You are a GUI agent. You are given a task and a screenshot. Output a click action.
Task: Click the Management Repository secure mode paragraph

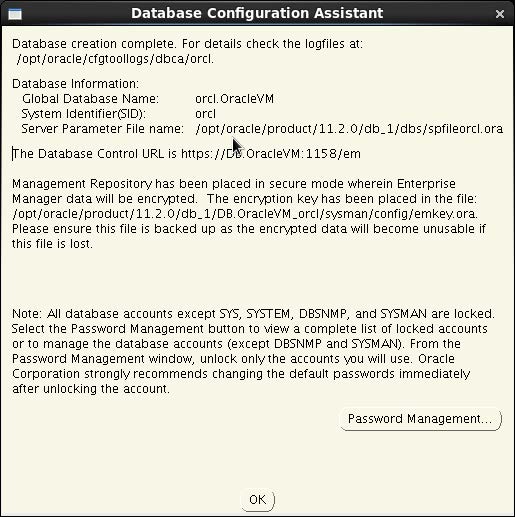249,214
